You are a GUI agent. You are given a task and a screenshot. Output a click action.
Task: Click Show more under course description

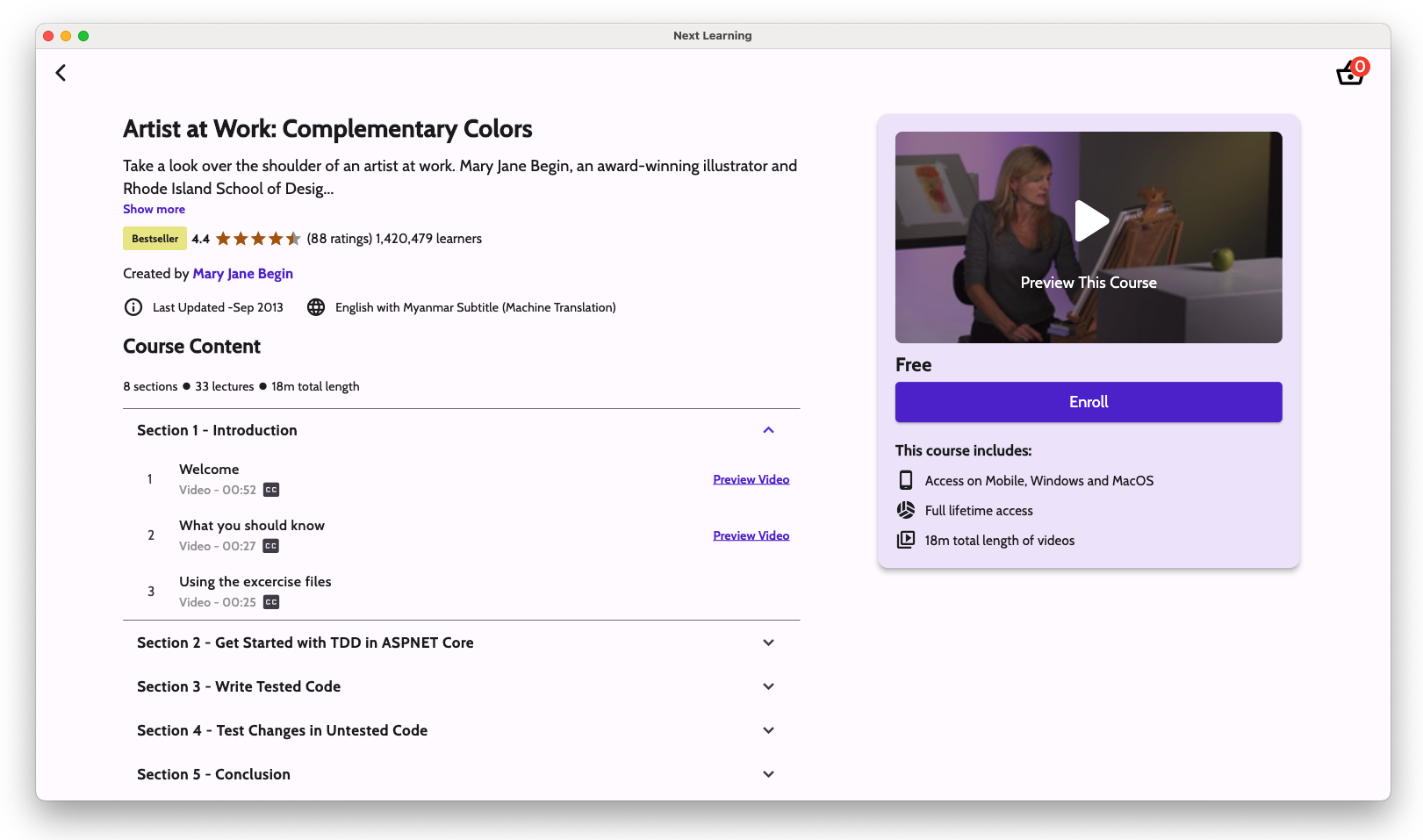coord(154,209)
